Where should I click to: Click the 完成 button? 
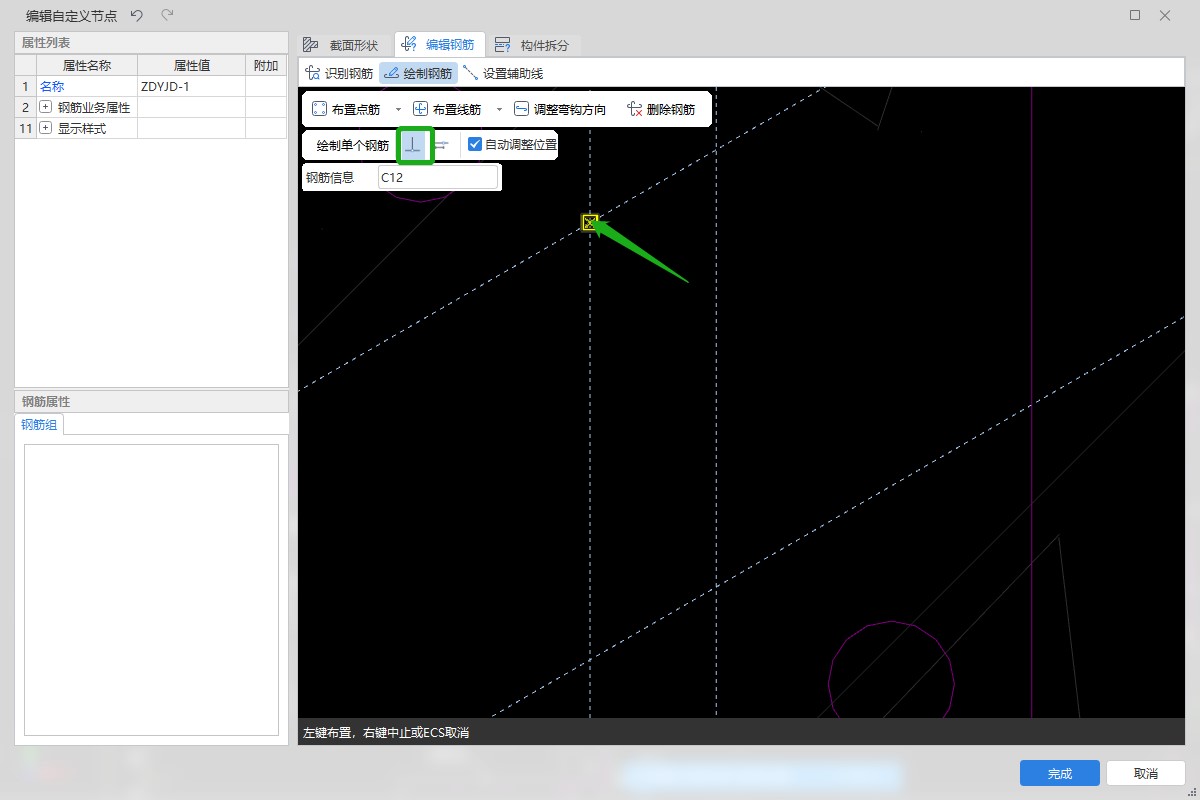[1059, 773]
